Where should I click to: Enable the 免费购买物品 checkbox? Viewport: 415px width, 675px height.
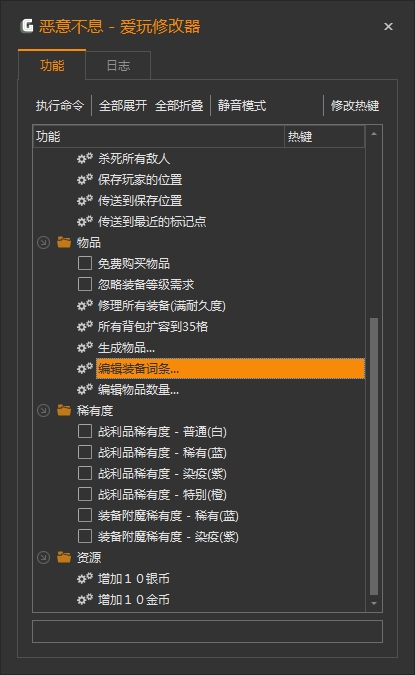85,263
